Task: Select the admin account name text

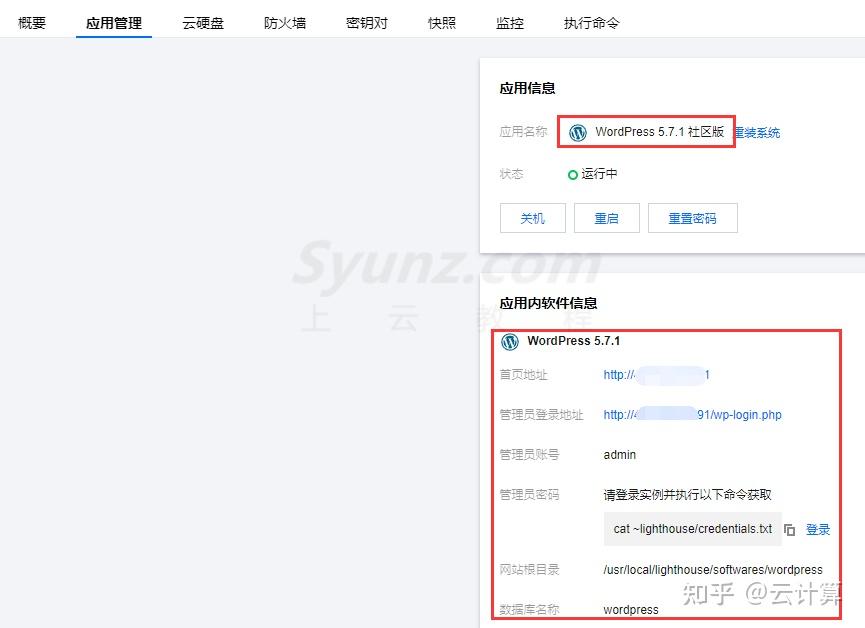Action: click(x=620, y=455)
